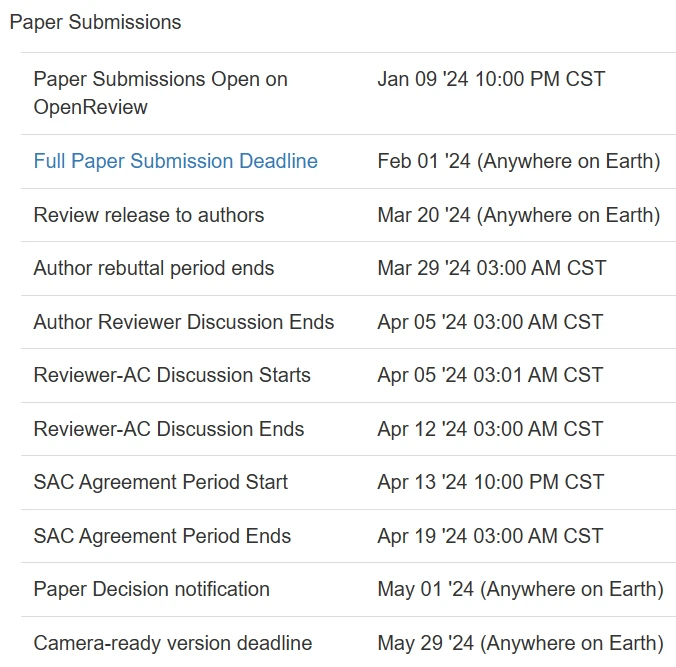This screenshot has height=667, width=676.
Task: Click the Feb 01 '24 deadline date
Action: tap(518, 161)
